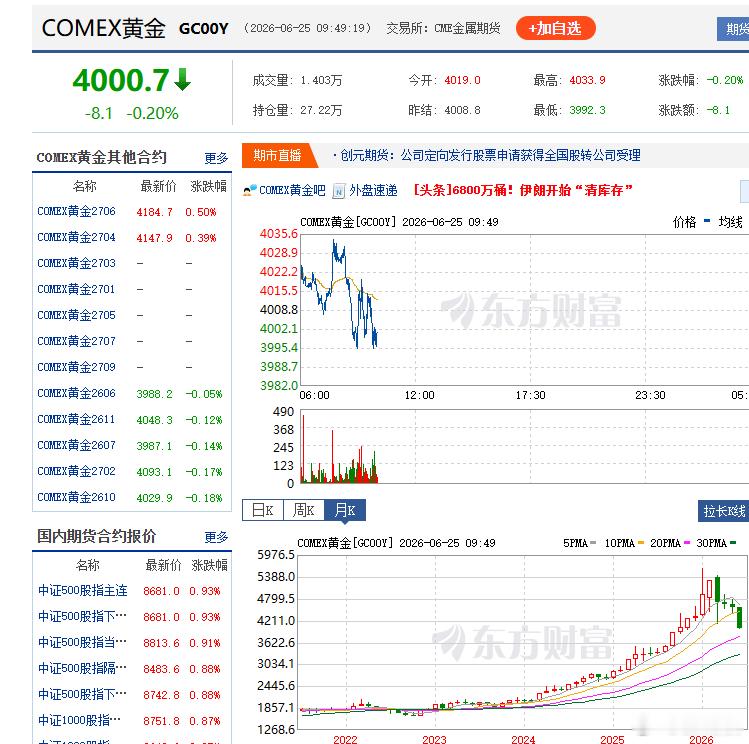Switch to the 周K chart tab
Screen dimensions: 749x744
(304, 510)
